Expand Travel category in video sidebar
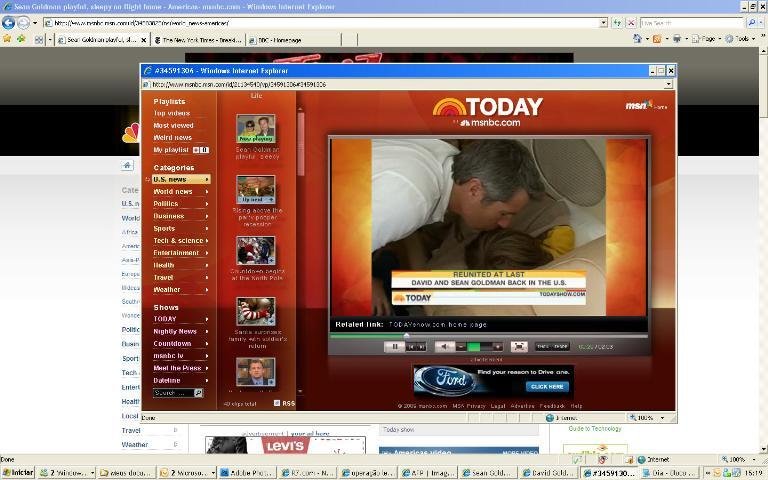The width and height of the screenshot is (768, 480). (181, 277)
